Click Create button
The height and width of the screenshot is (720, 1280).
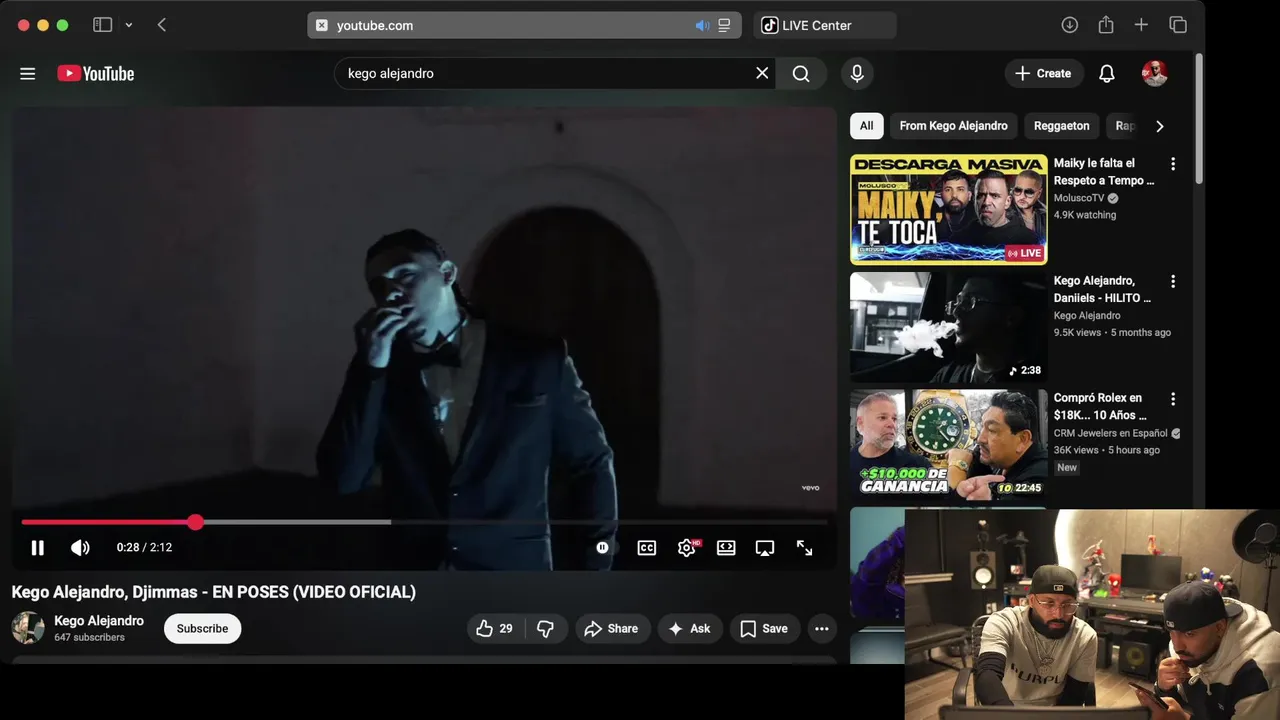[1044, 73]
